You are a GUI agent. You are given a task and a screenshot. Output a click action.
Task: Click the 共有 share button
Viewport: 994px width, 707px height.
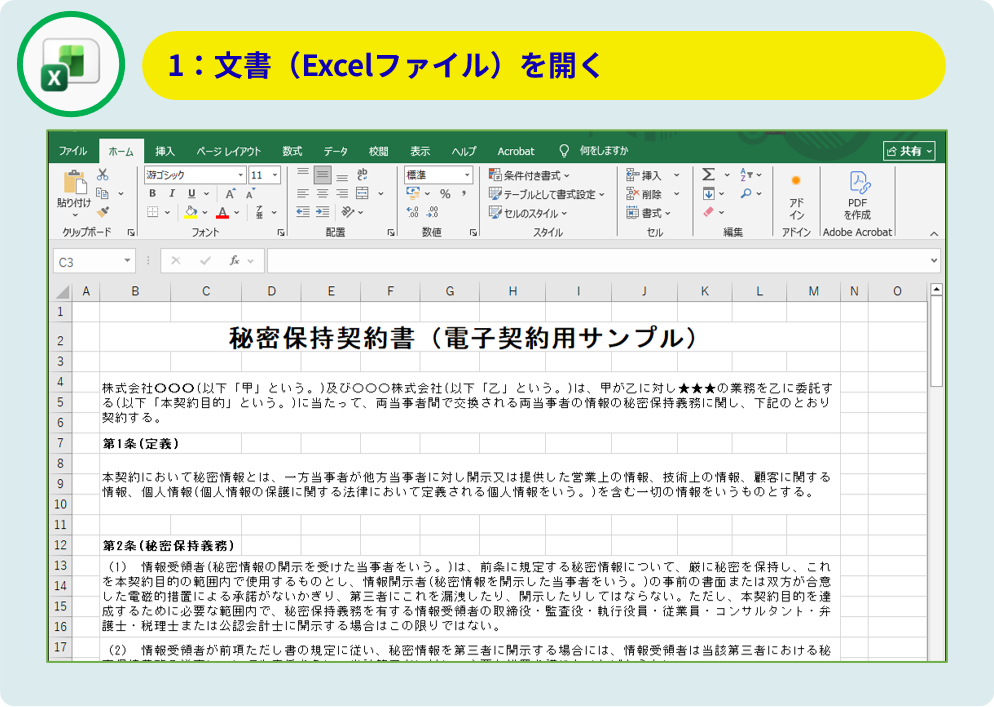(909, 151)
